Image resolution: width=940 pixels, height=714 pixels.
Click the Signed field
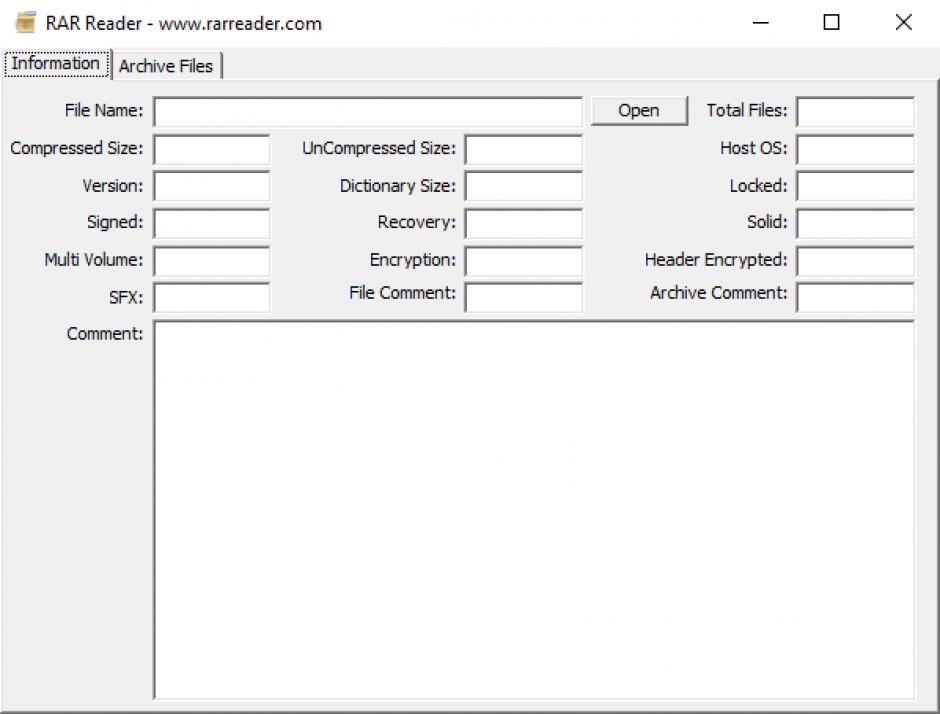(212, 223)
